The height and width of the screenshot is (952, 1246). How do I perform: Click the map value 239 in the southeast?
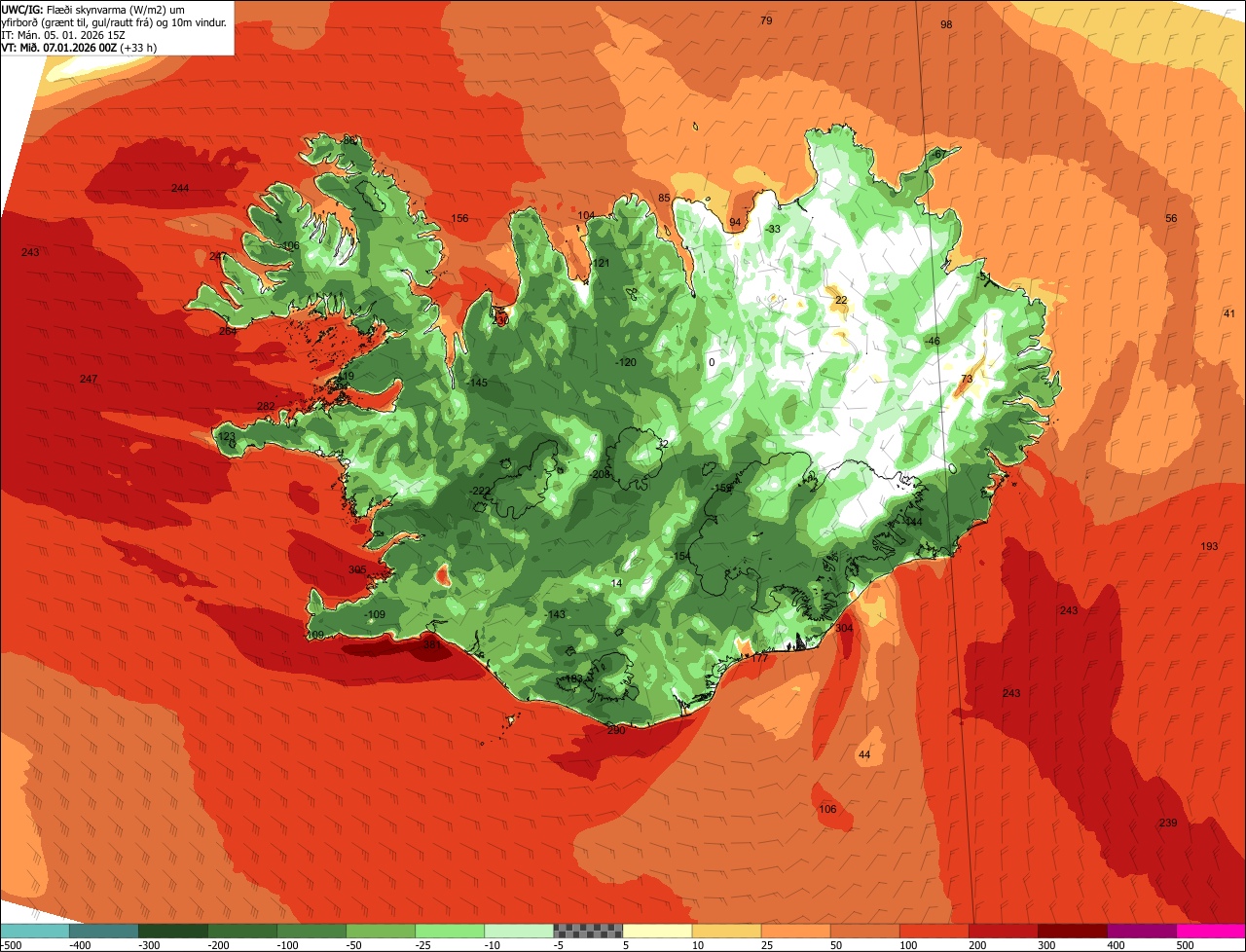tap(1168, 823)
